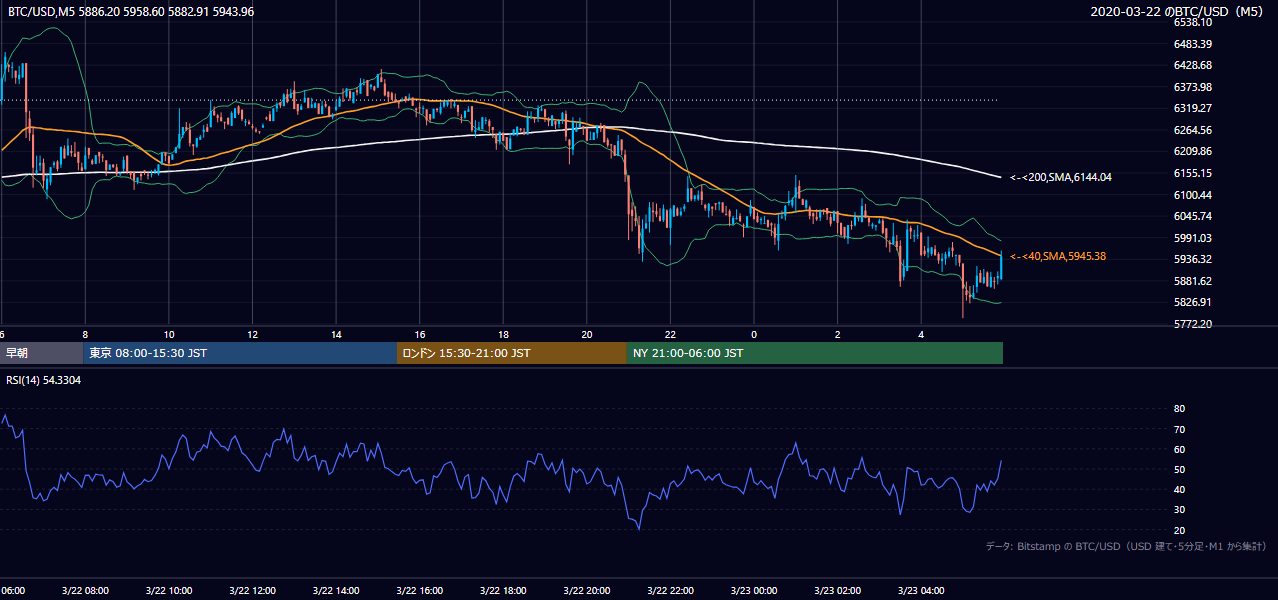Click the RSI 20 level label
This screenshot has height=600, width=1278.
tap(1179, 530)
